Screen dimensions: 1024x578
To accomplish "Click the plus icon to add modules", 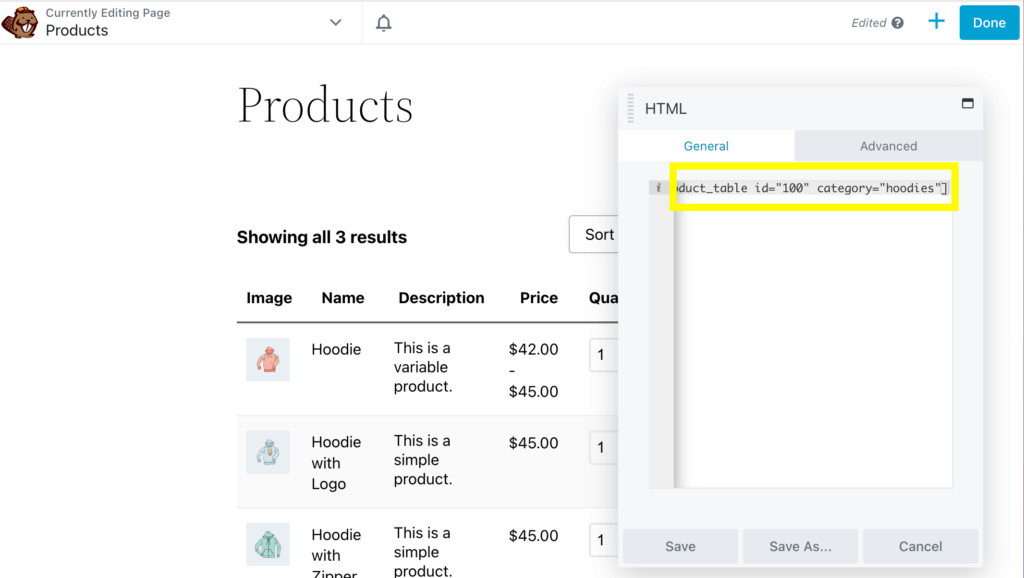I will point(936,21).
